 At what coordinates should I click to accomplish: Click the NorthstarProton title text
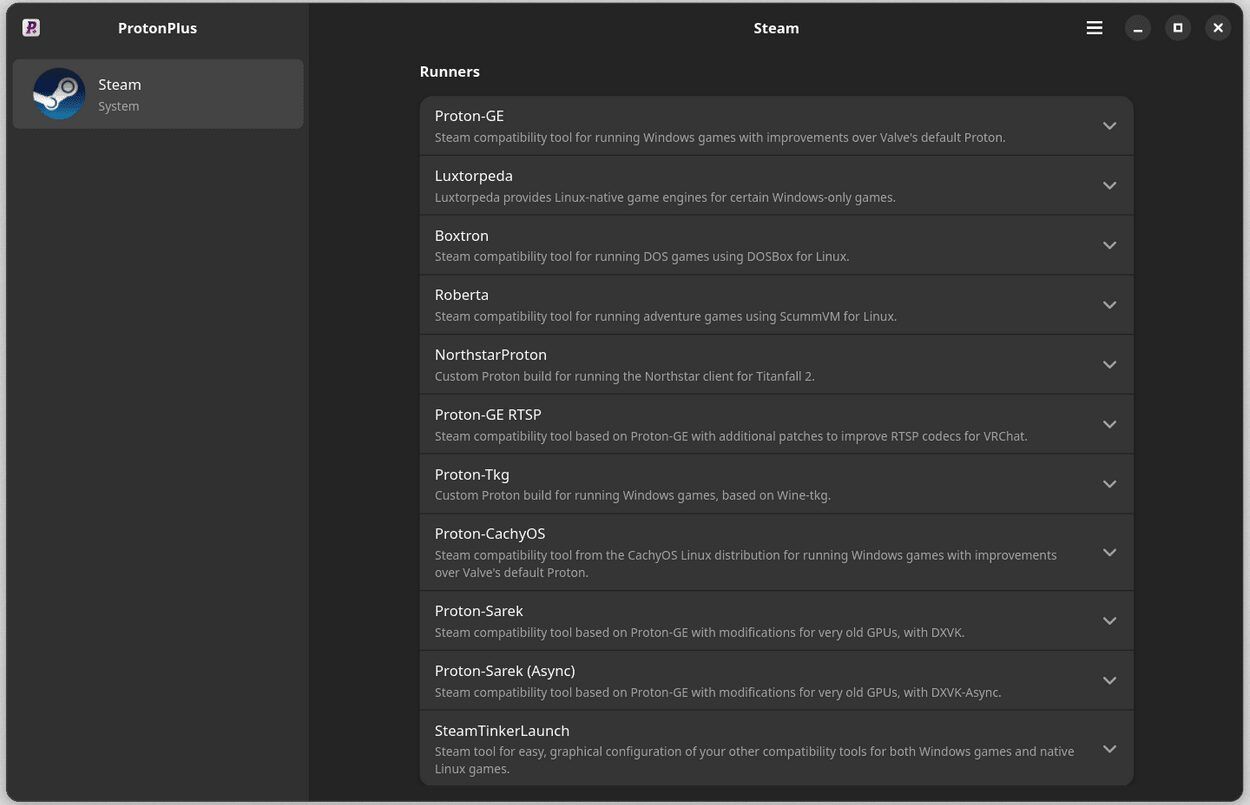491,355
